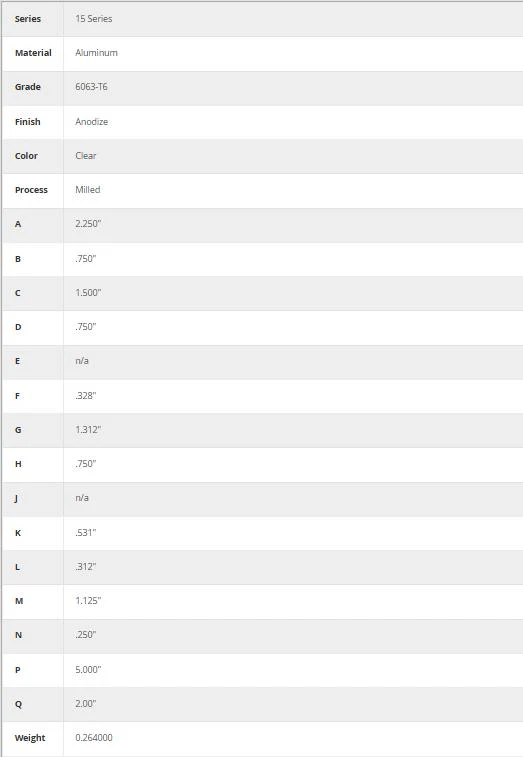Click the Milled process value
Viewport: 523px width, 757px height.
tap(87, 190)
